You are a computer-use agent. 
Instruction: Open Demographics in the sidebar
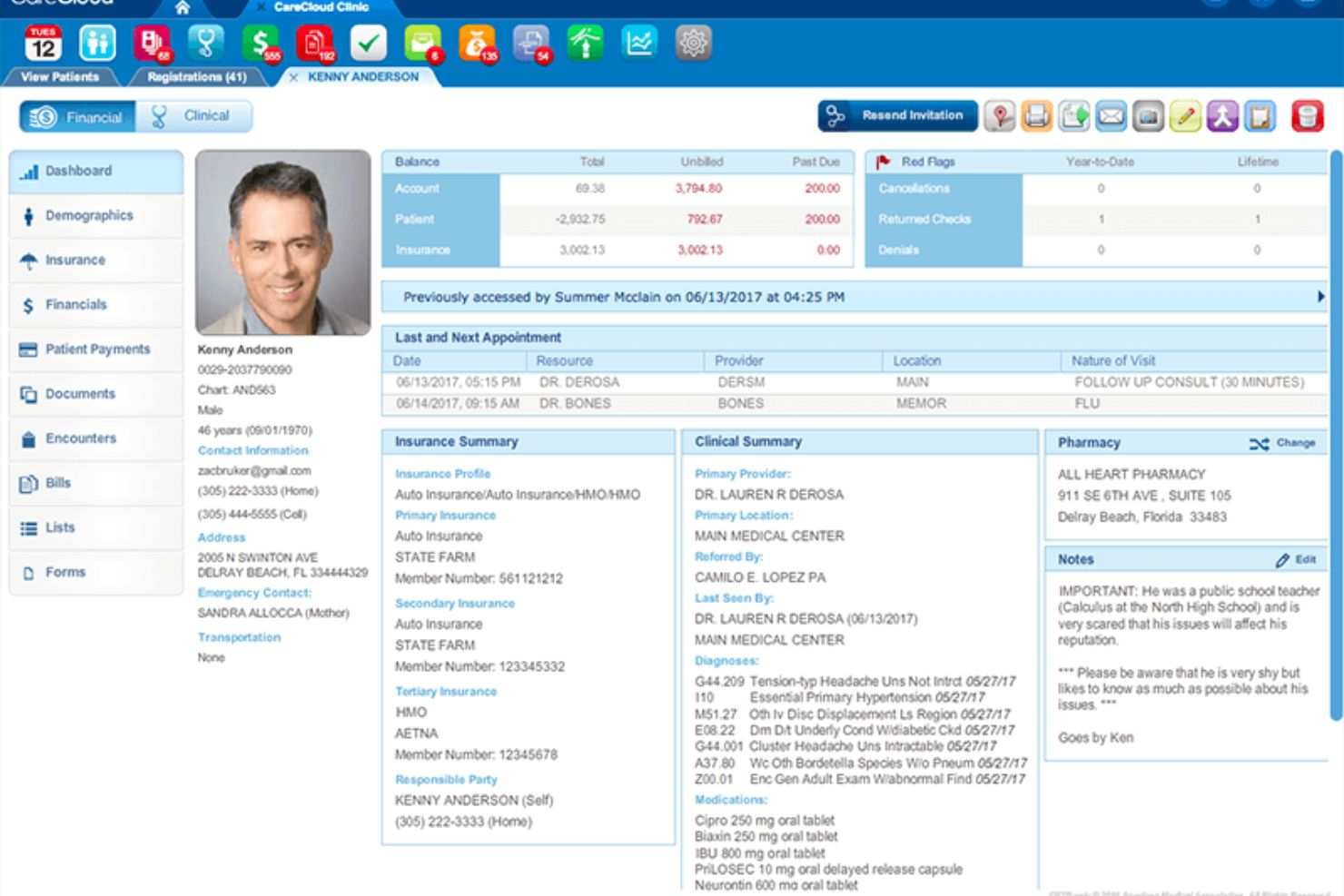click(x=96, y=216)
